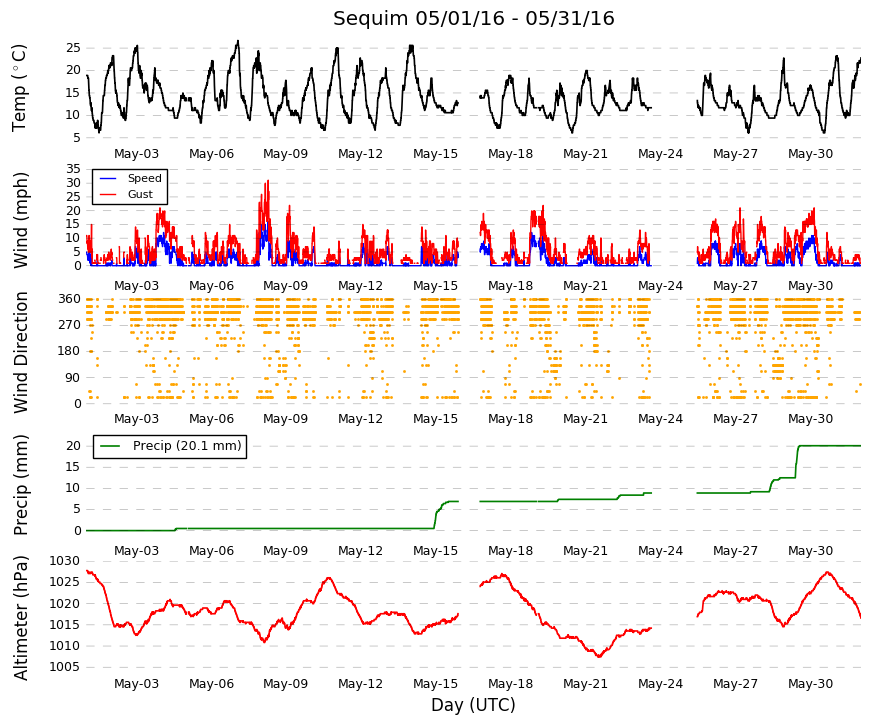The width and height of the screenshot is (871, 725).
Task: Click May-24 tick under the wind direction plot
Action: point(660,419)
